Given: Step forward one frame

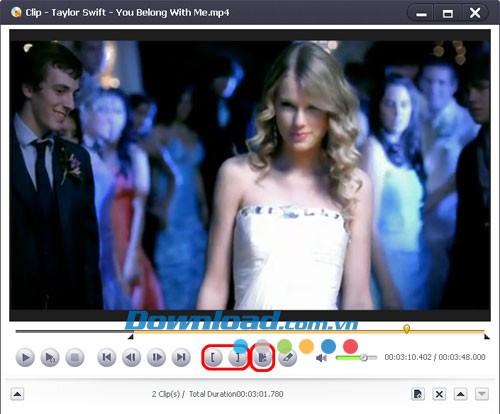Looking at the screenshot, I should click(x=156, y=357).
